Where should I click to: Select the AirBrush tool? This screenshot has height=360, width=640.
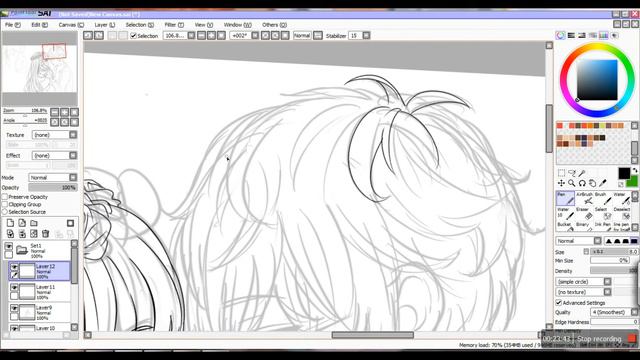tap(585, 198)
